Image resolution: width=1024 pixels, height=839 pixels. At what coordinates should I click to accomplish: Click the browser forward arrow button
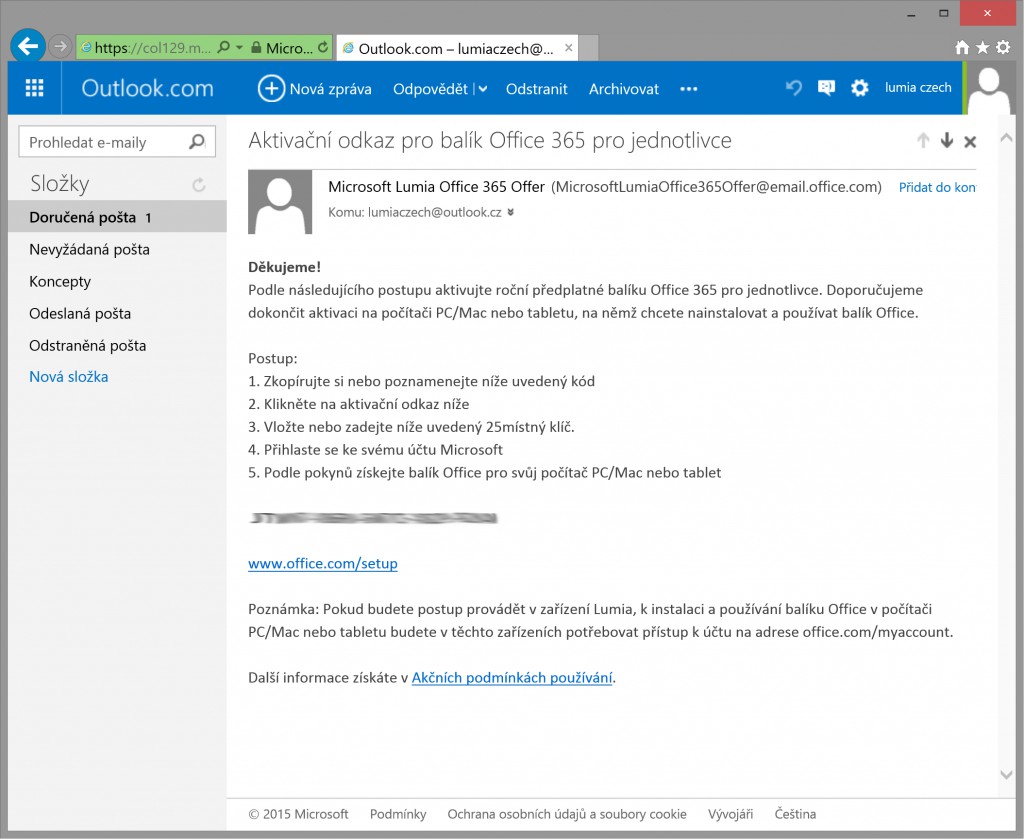60,46
